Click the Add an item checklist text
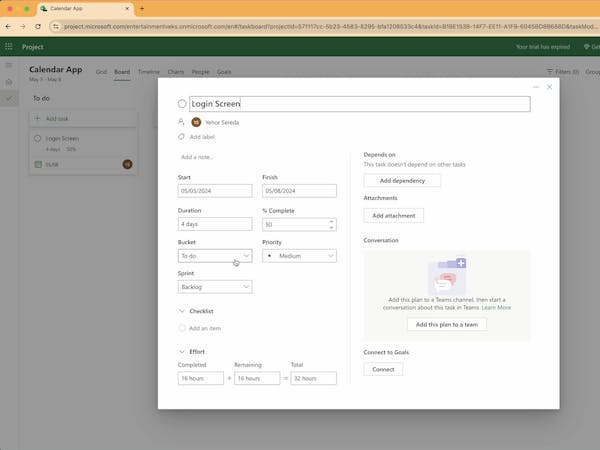Image resolution: width=600 pixels, height=450 pixels. [205, 328]
